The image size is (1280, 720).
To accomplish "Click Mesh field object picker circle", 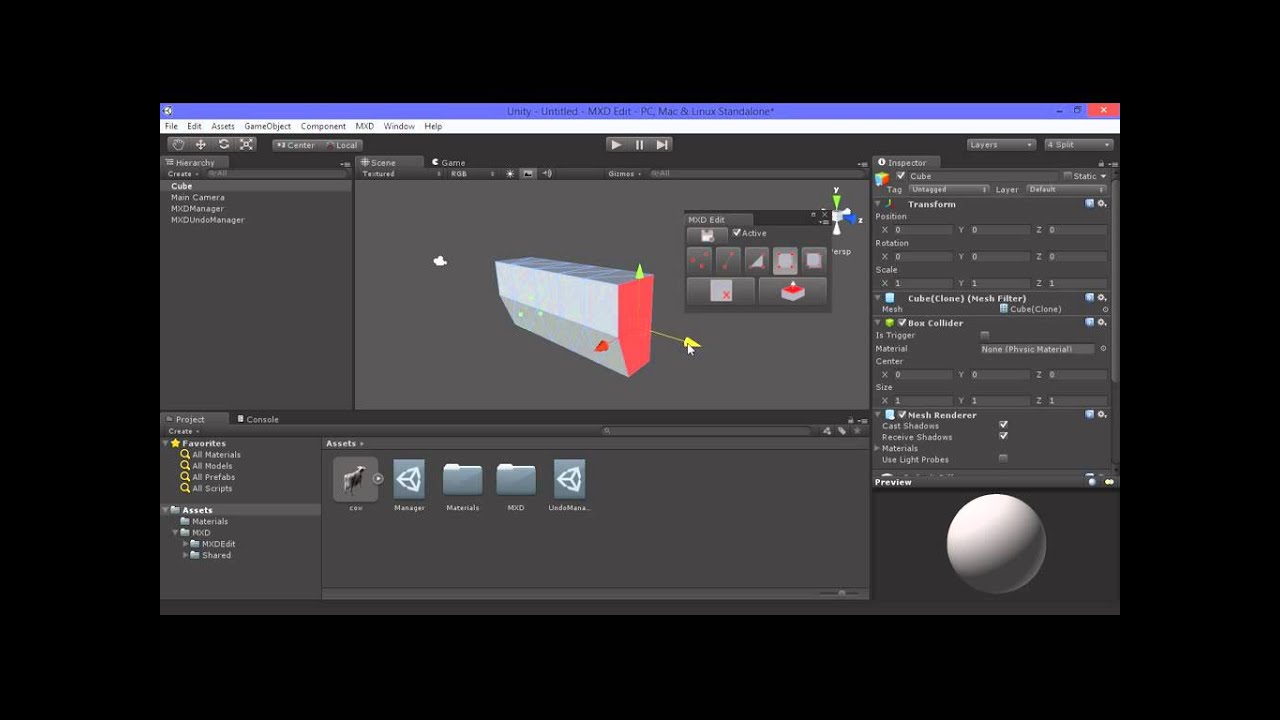I will 1104,310.
